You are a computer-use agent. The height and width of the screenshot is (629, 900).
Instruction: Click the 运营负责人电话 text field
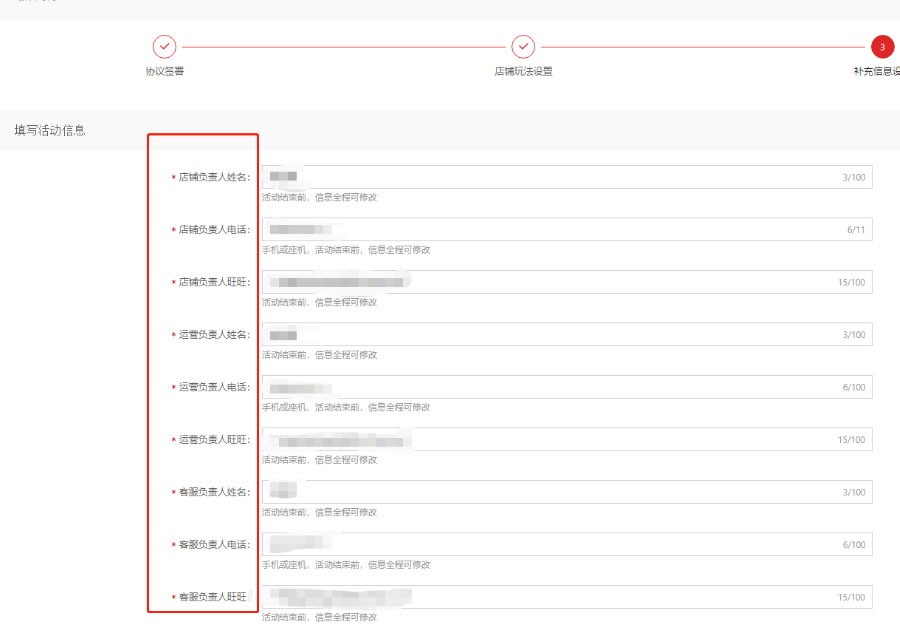566,387
